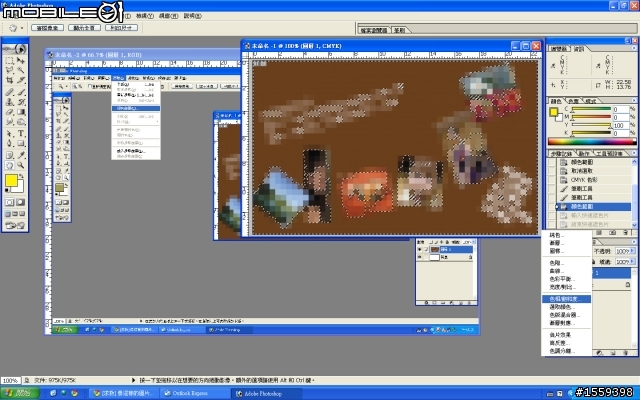This screenshot has width=640, height=400.
Task: Select the Dodge tool
Action: pyautogui.click(x=20, y=122)
